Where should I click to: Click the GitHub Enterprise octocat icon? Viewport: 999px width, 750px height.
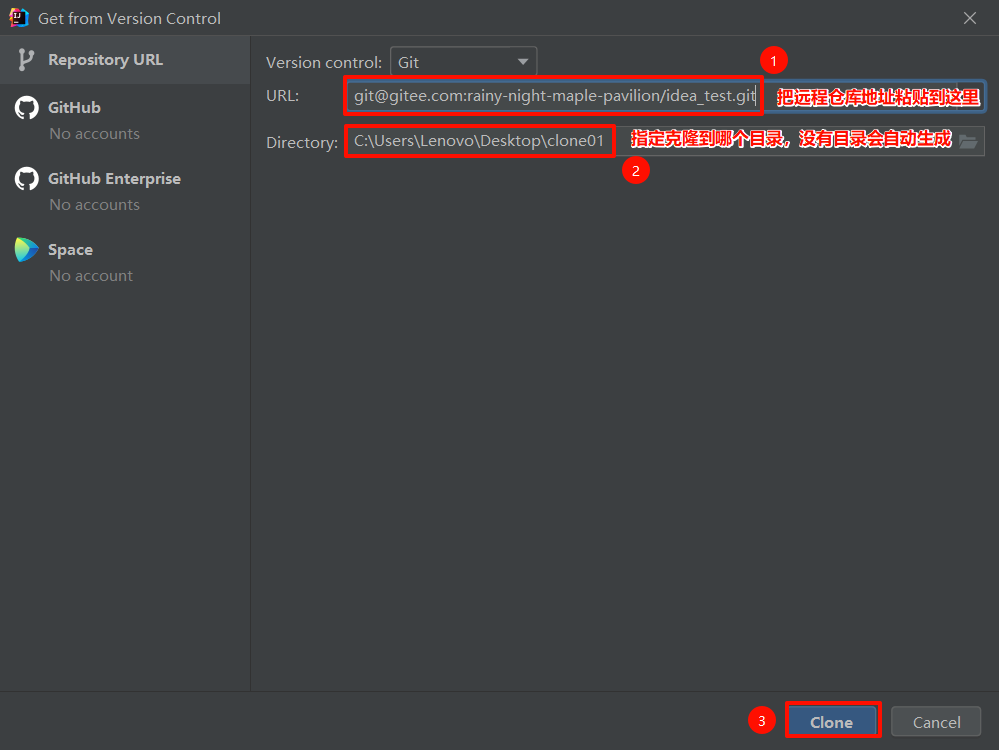(x=27, y=179)
